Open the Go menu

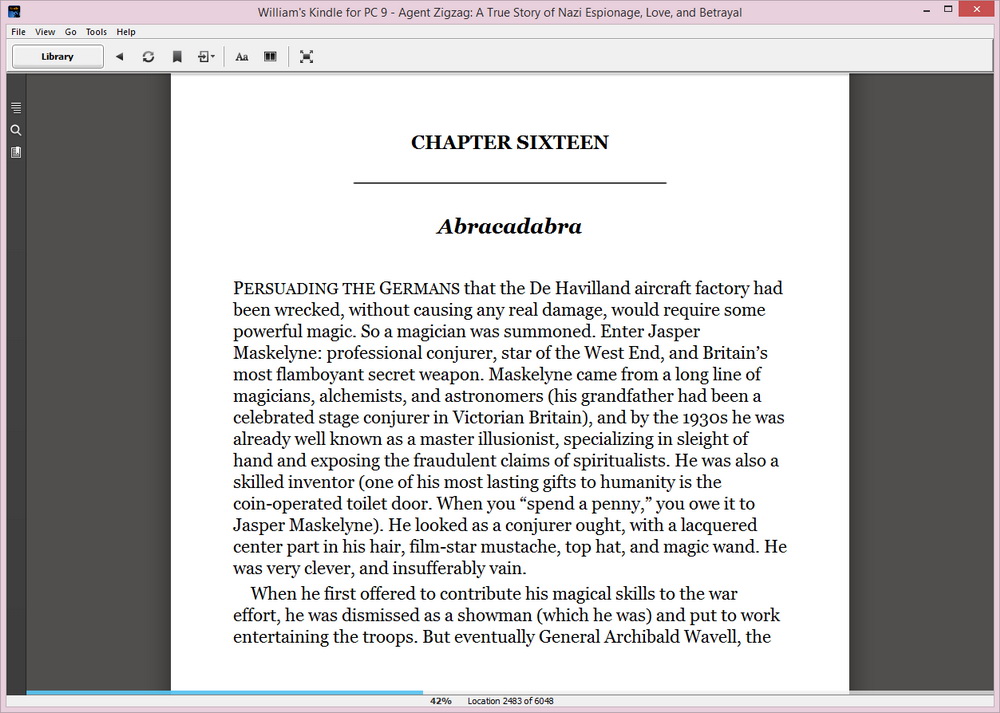(70, 32)
